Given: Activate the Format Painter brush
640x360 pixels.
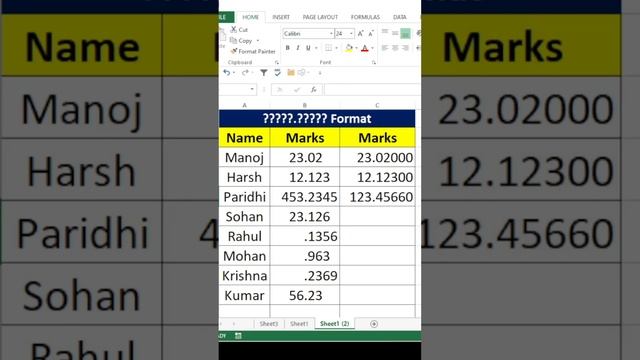Looking at the screenshot, I should point(234,51).
